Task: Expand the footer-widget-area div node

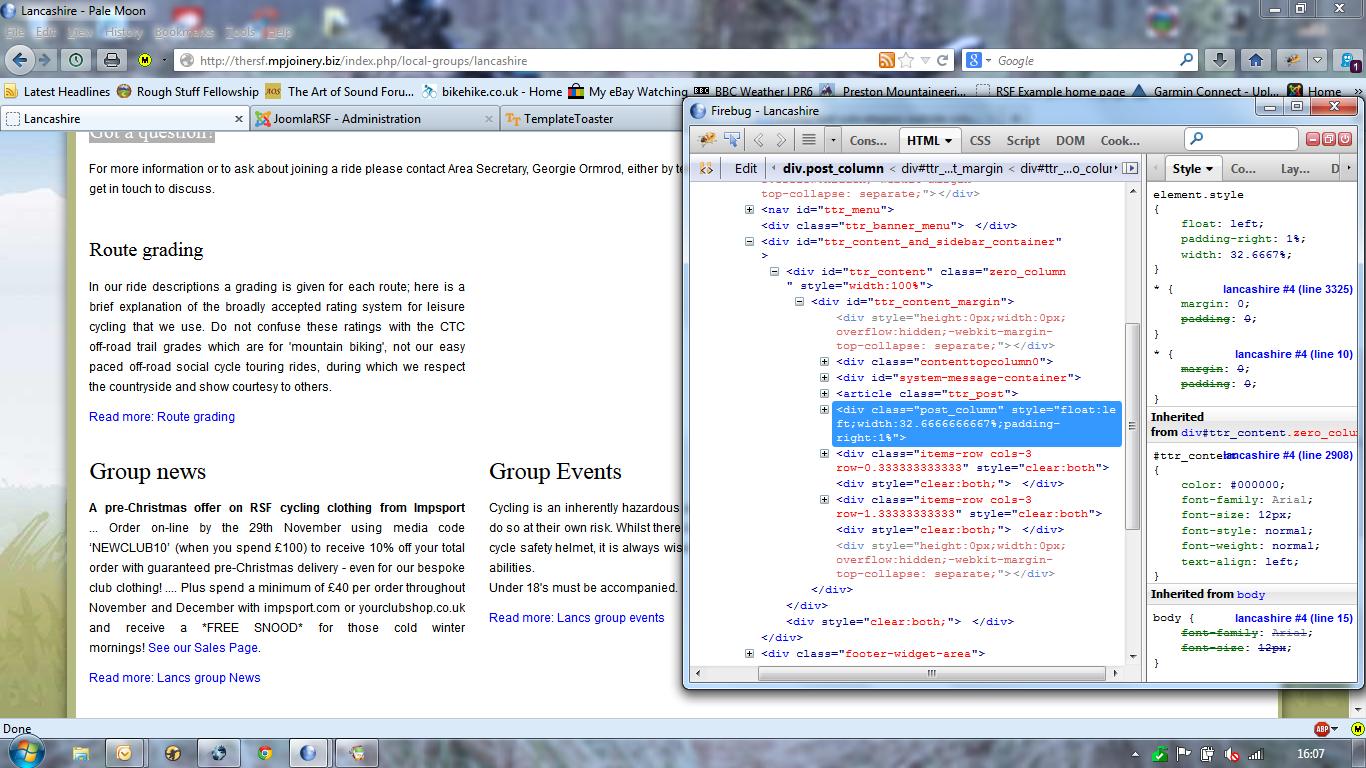Action: click(x=749, y=654)
